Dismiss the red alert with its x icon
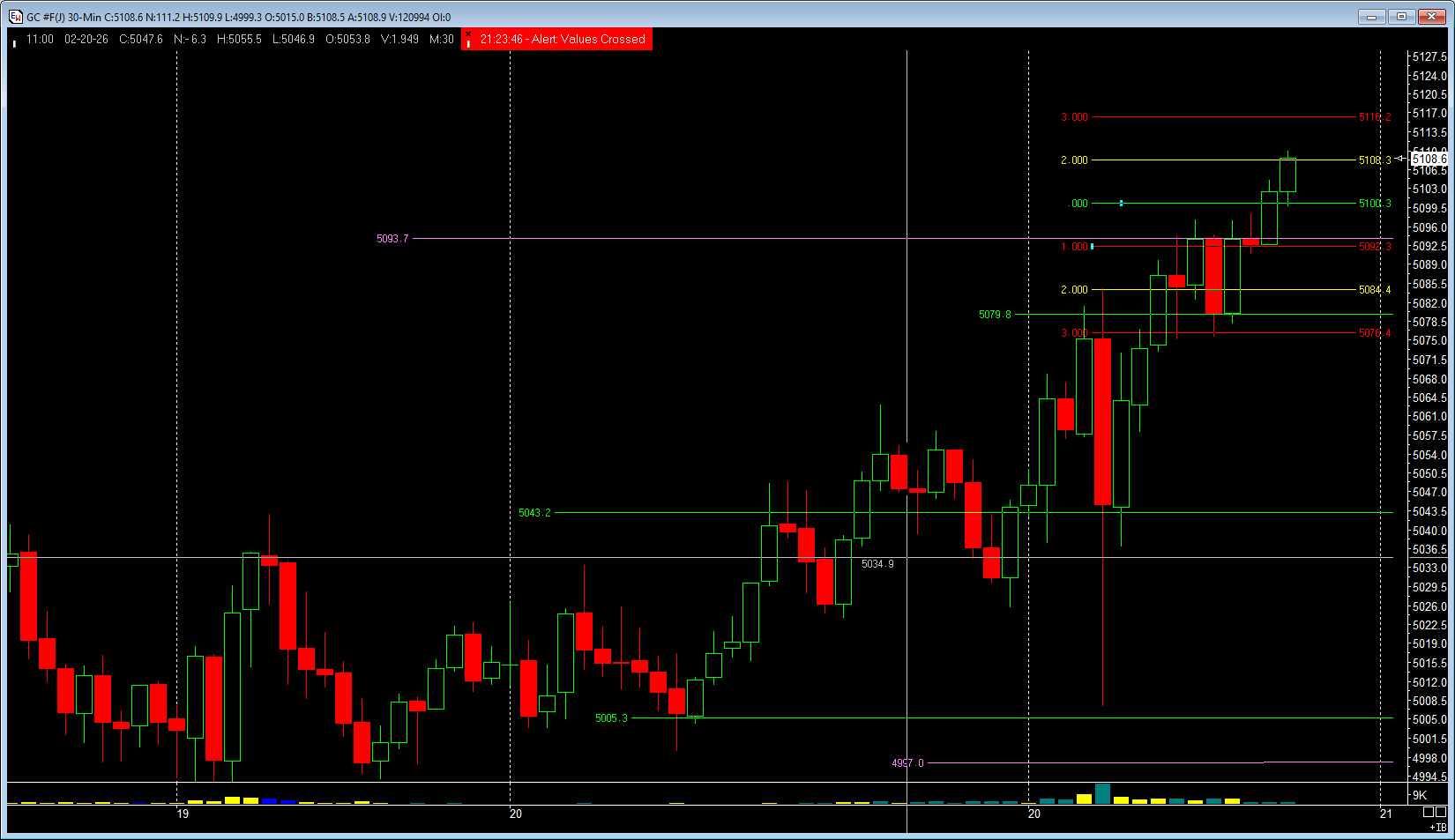1455x840 pixels. pyautogui.click(x=468, y=34)
